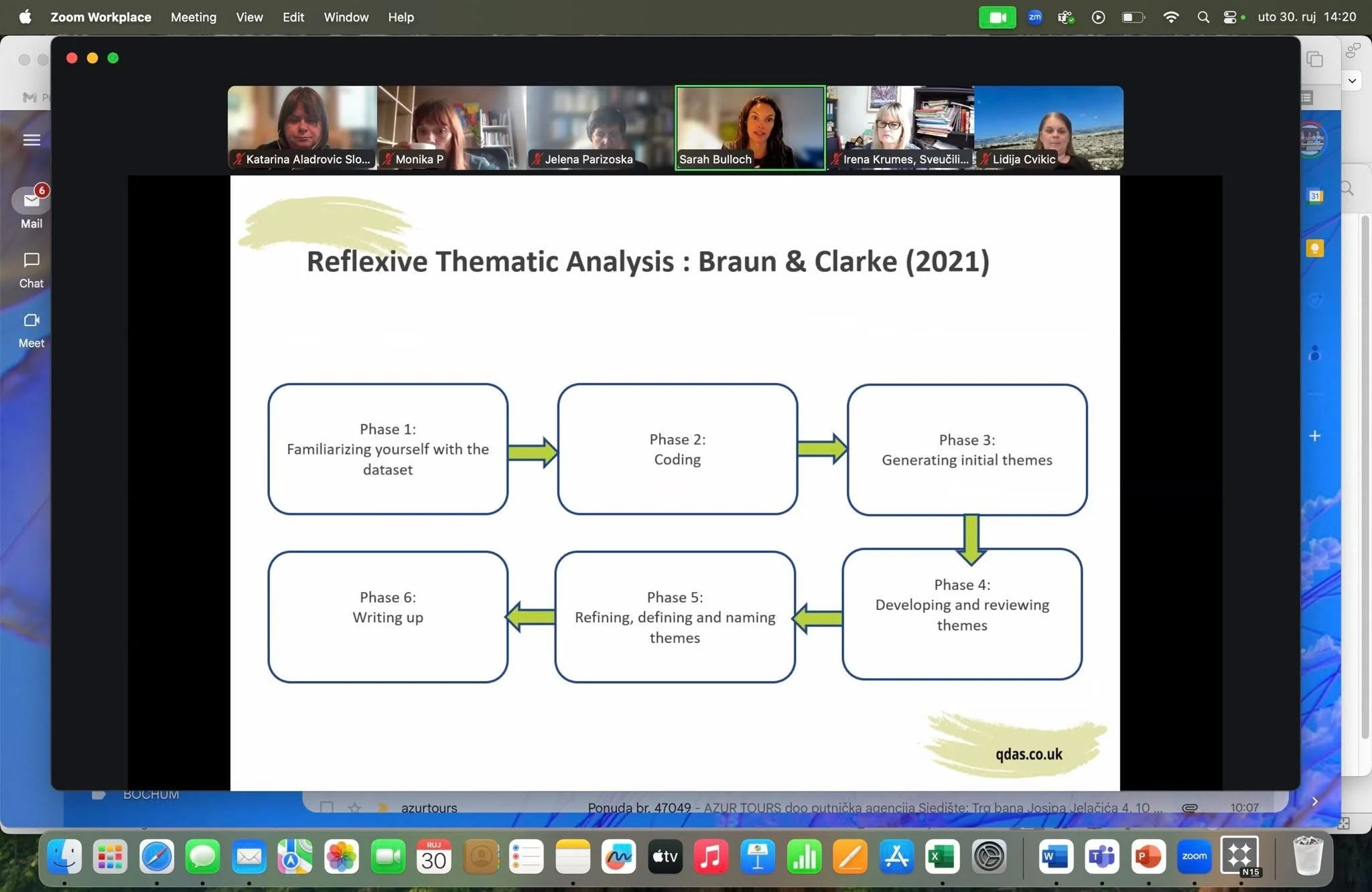The image size is (1372, 892).
Task: Click the battery status indicator
Action: 1133,17
